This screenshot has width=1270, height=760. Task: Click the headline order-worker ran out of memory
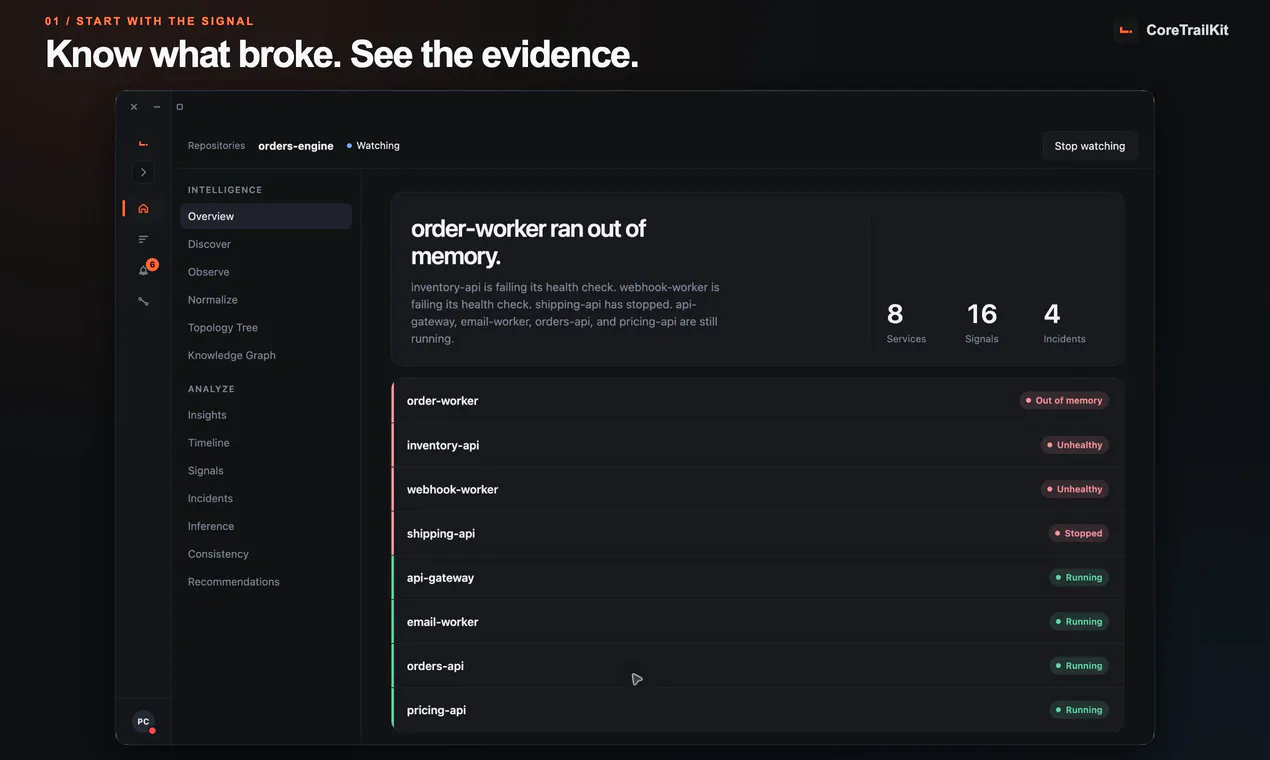tap(528, 242)
